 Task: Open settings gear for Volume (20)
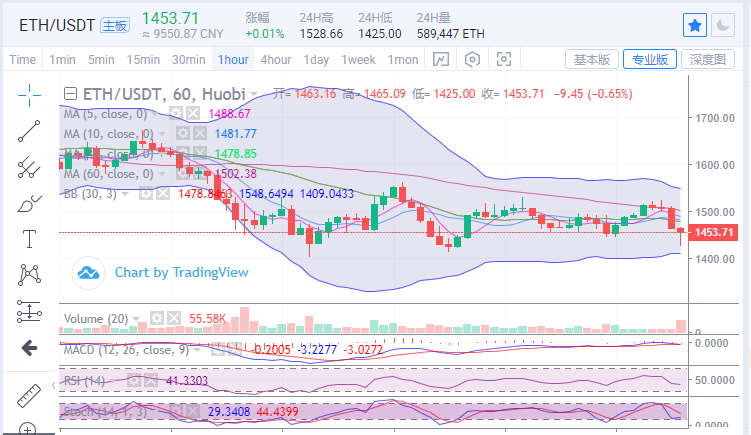click(x=157, y=318)
